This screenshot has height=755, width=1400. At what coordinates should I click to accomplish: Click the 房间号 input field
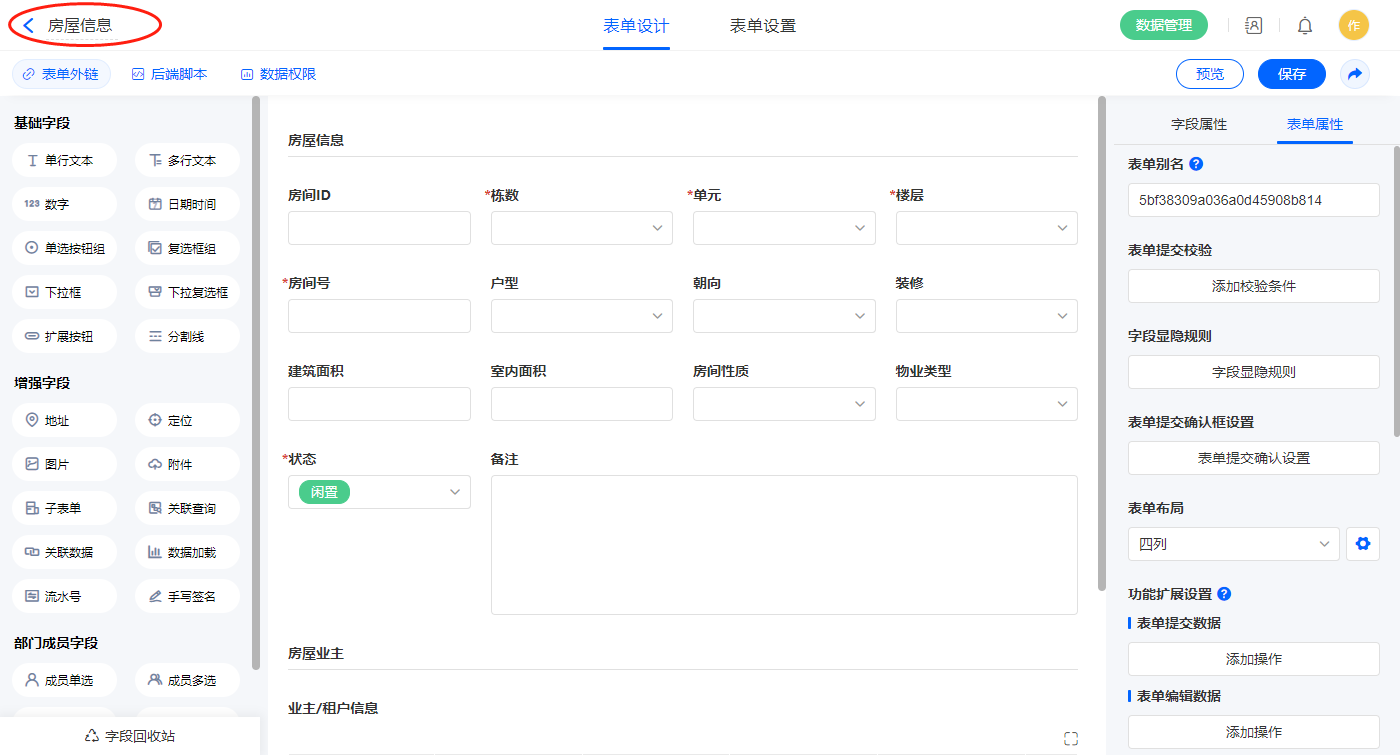pyautogui.click(x=379, y=316)
